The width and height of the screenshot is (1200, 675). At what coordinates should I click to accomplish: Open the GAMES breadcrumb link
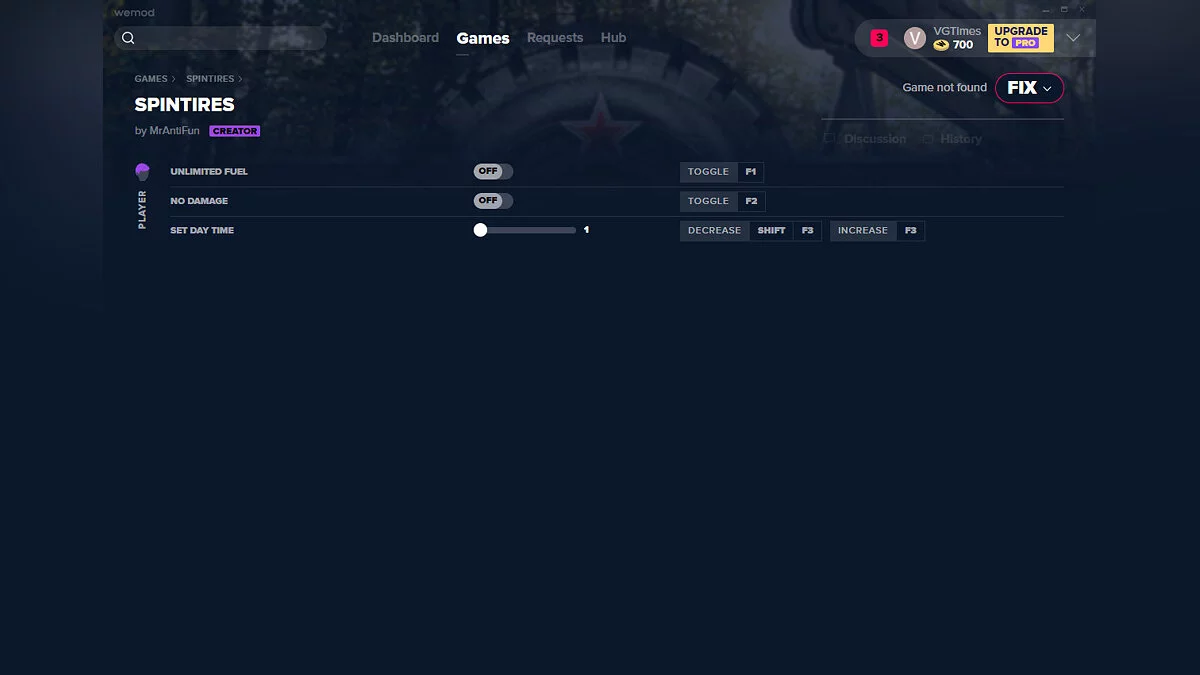(151, 78)
